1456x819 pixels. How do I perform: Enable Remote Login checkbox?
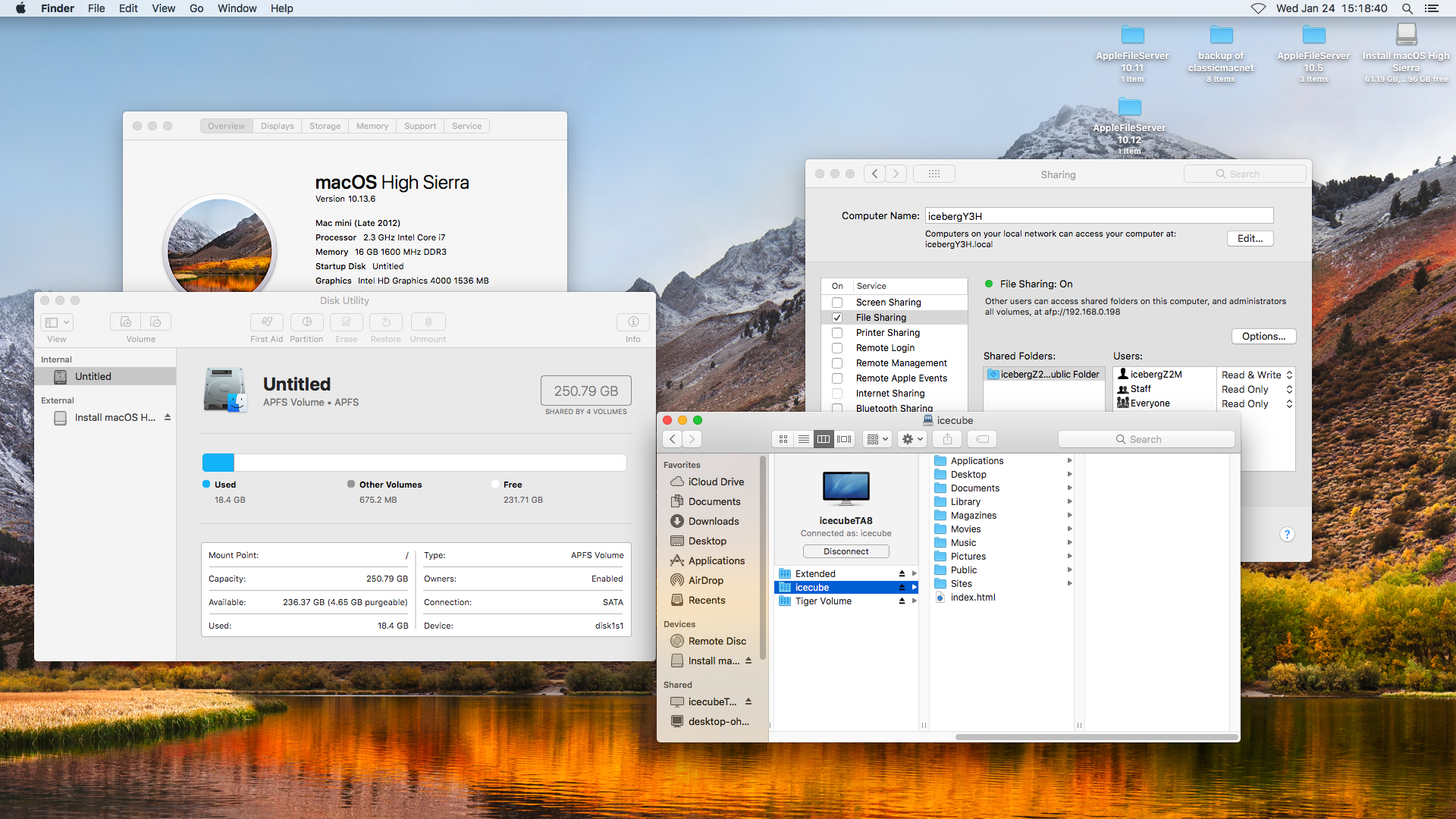coord(837,348)
